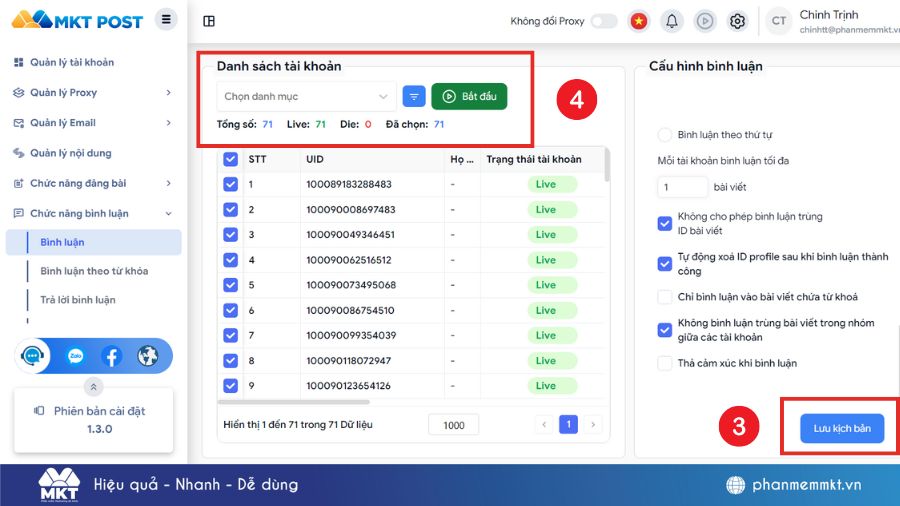
Task: Open Vietnamese flag language selector
Action: coord(638,21)
